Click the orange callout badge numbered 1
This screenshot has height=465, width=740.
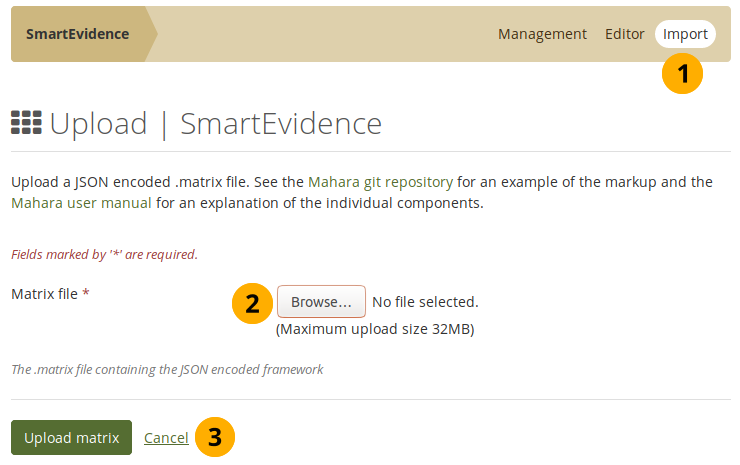[683, 73]
